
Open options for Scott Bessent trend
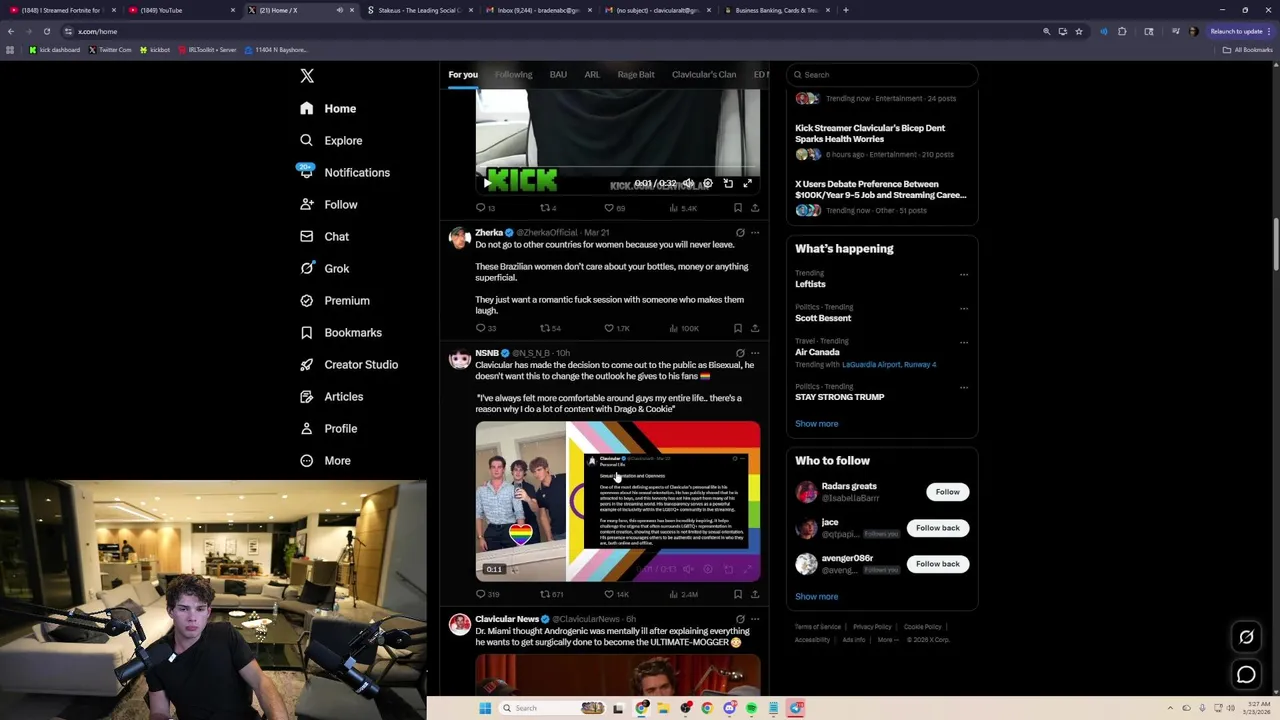pos(964,308)
